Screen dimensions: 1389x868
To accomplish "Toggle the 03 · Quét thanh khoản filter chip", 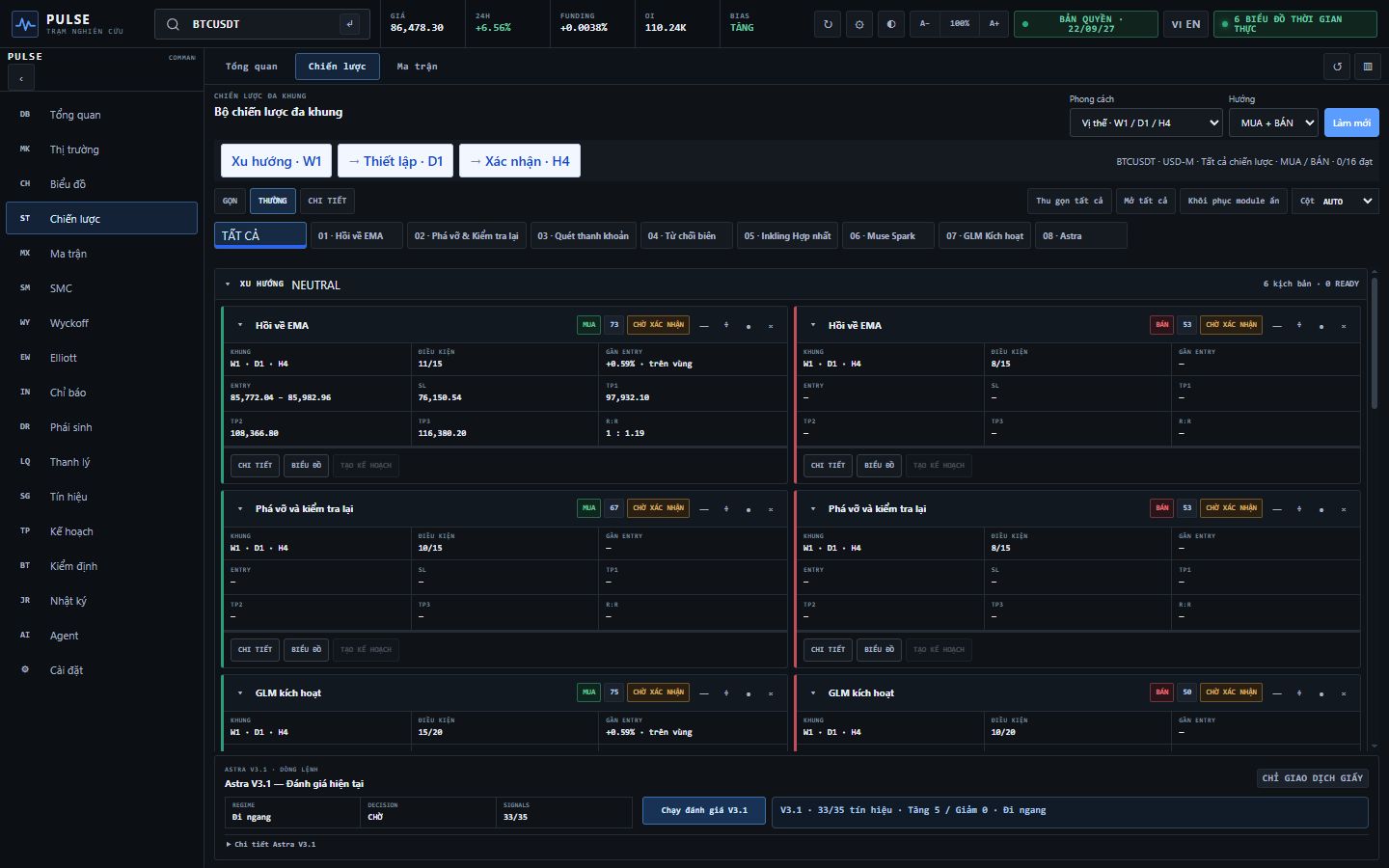I will pyautogui.click(x=584, y=235).
